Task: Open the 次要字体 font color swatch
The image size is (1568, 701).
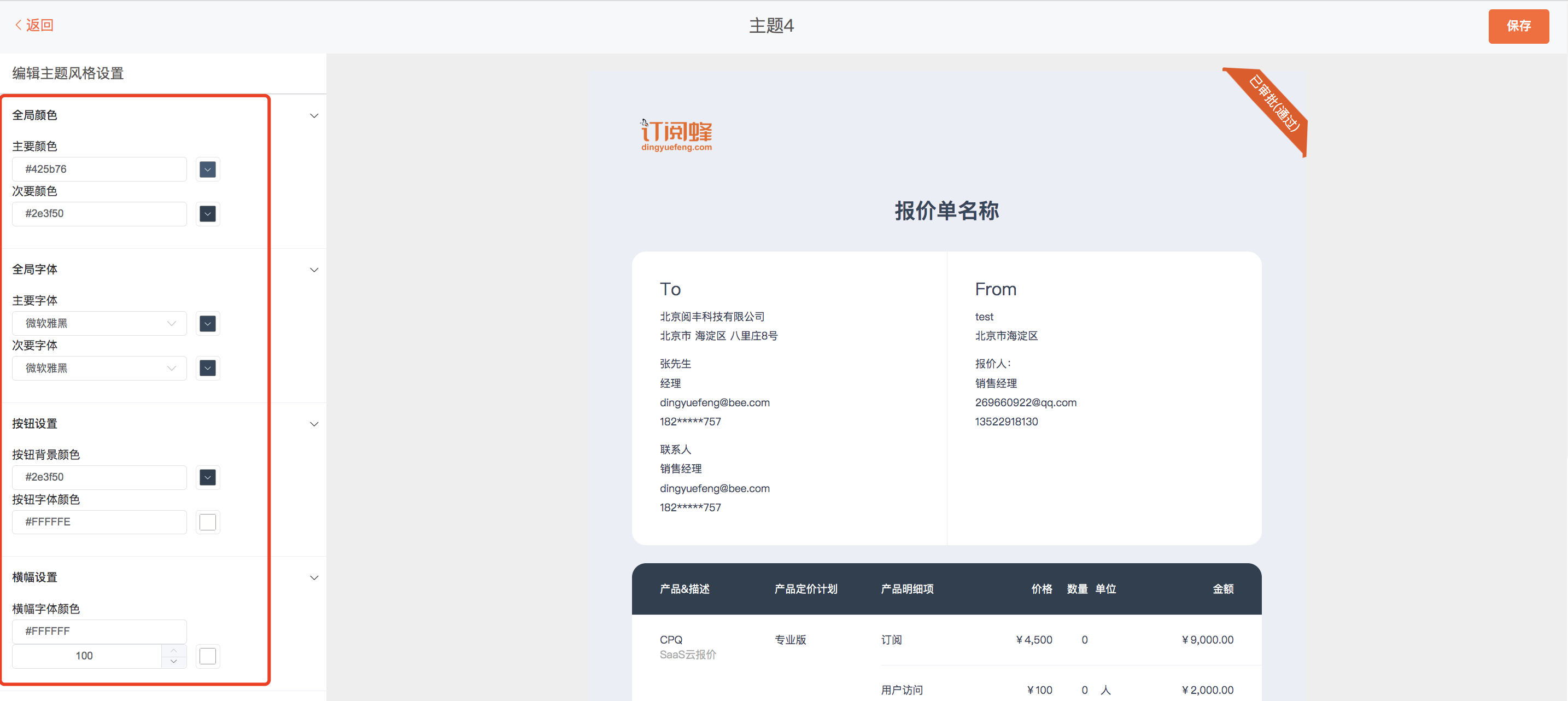Action: 208,368
